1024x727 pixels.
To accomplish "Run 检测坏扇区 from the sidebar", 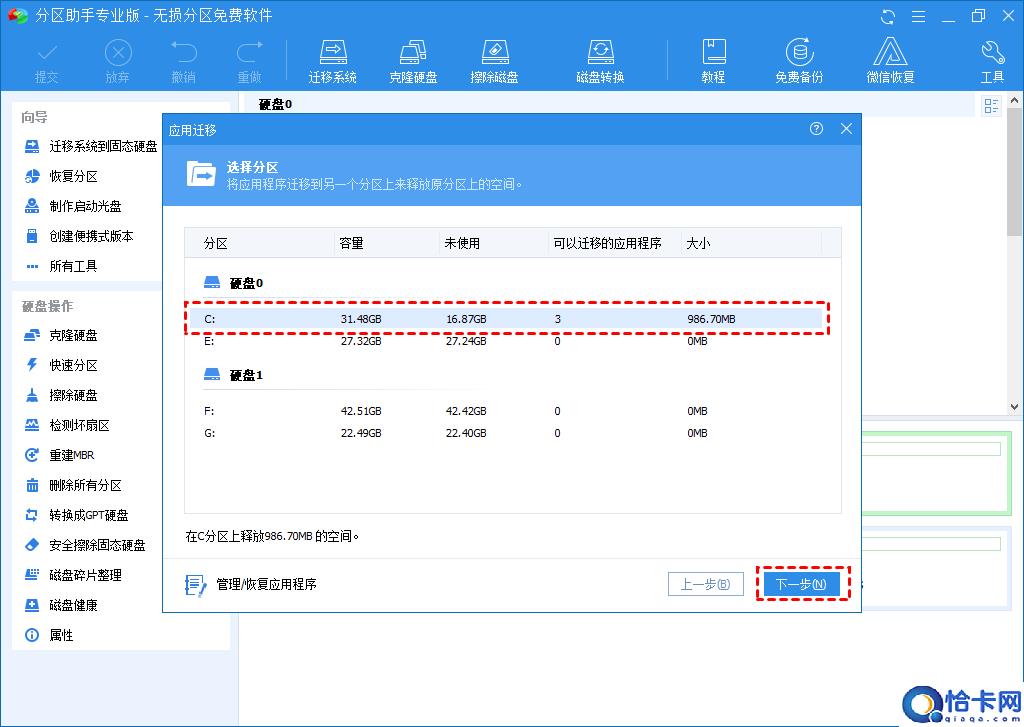I will 67,426.
